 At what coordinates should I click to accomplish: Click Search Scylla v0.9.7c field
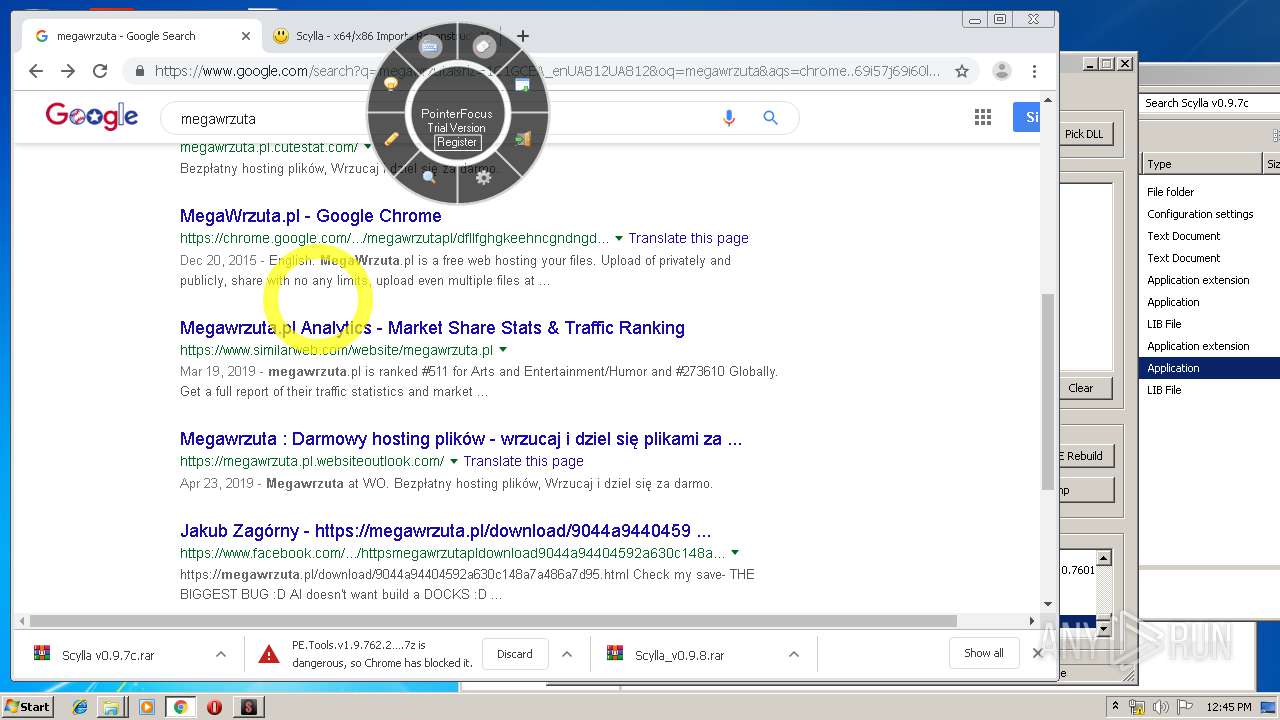[x=1210, y=103]
